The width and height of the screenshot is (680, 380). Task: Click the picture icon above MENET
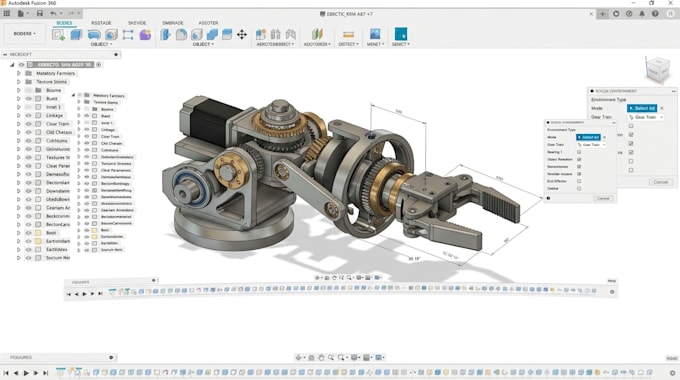click(375, 34)
